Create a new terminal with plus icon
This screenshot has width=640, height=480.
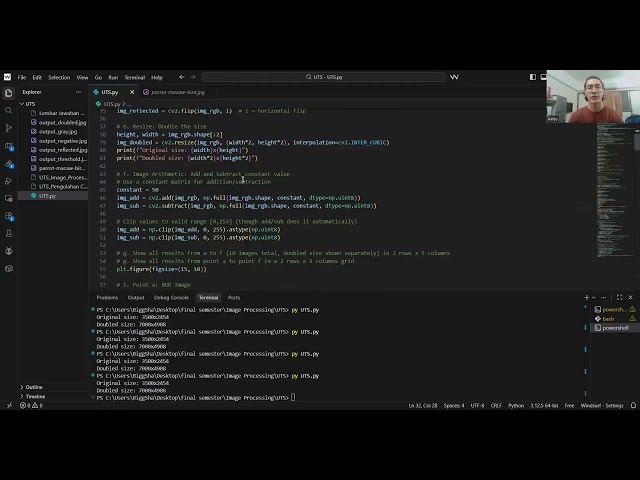[587, 298]
